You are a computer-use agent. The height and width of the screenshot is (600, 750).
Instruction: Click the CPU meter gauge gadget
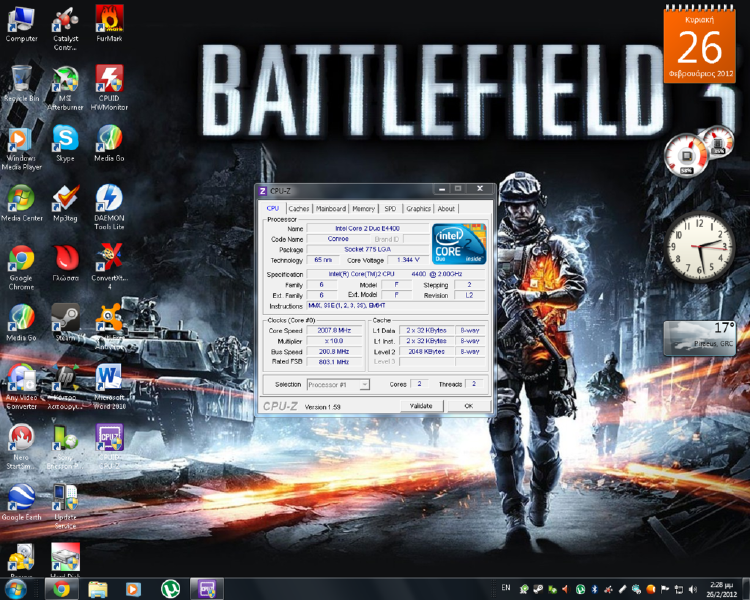pos(687,155)
